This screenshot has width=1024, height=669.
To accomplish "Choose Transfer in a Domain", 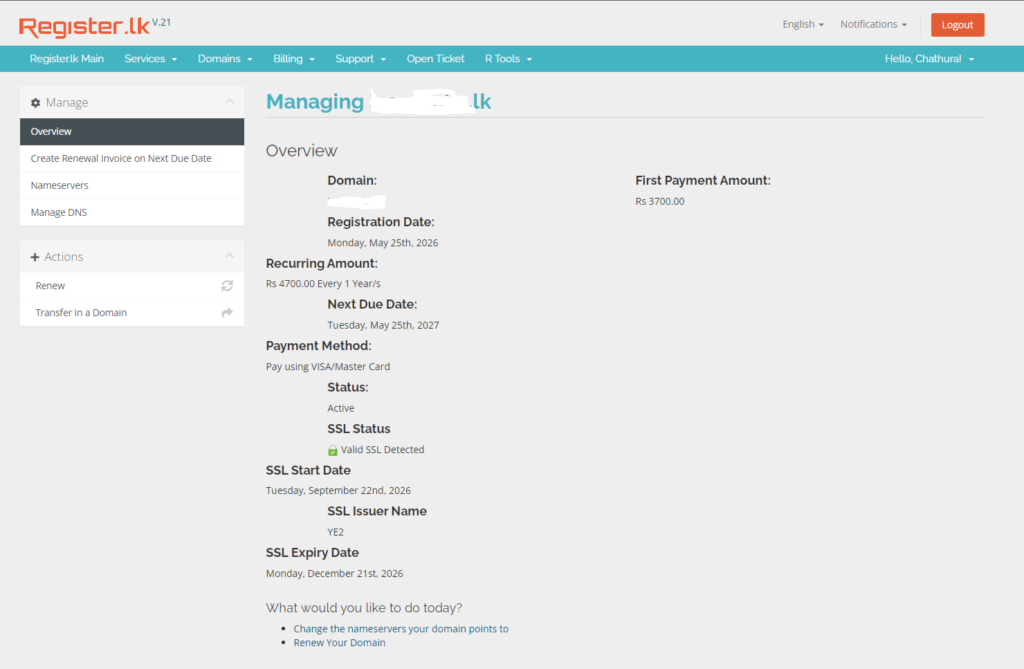I will point(132,312).
